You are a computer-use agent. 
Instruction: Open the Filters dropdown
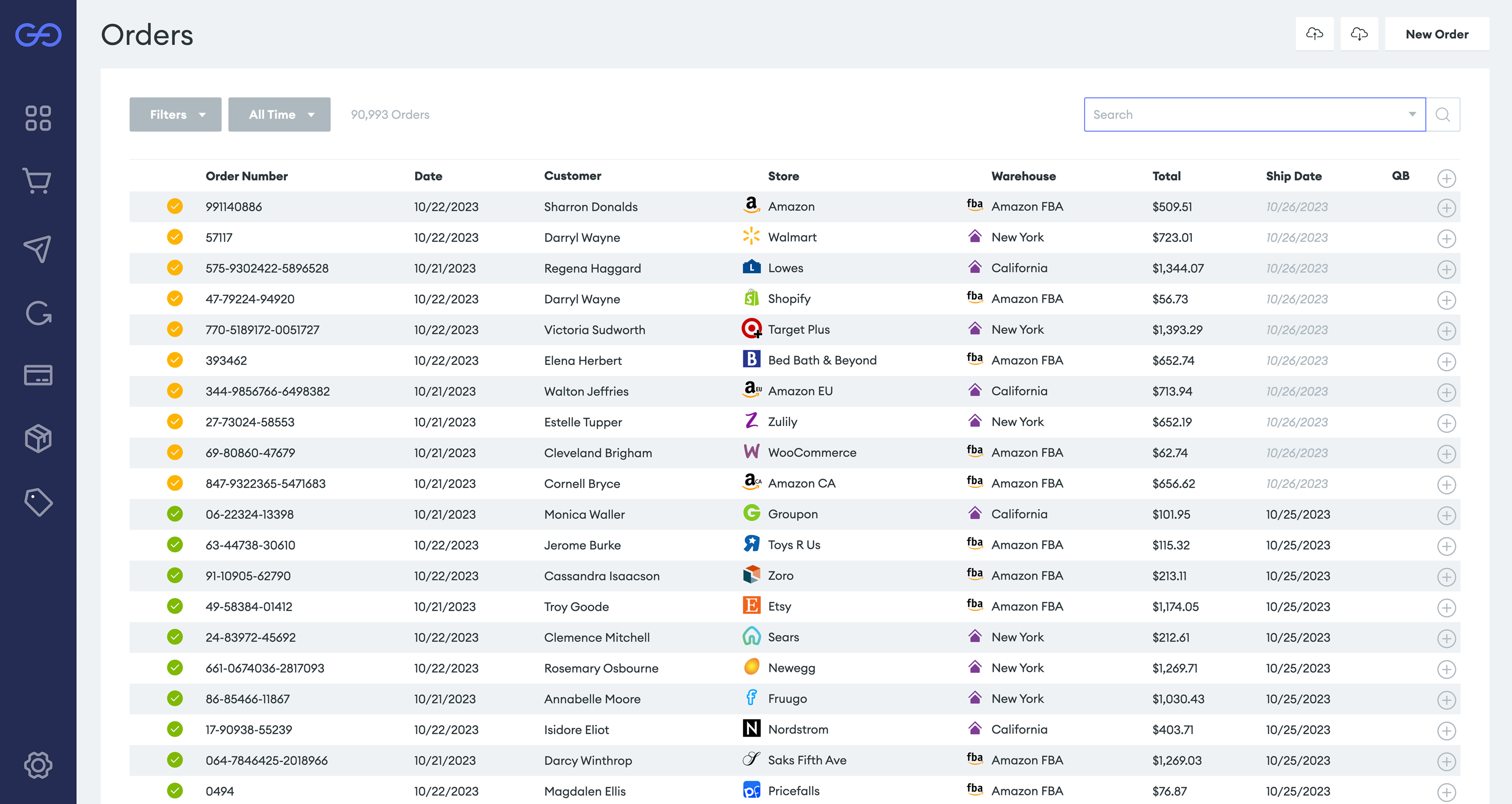pos(175,114)
